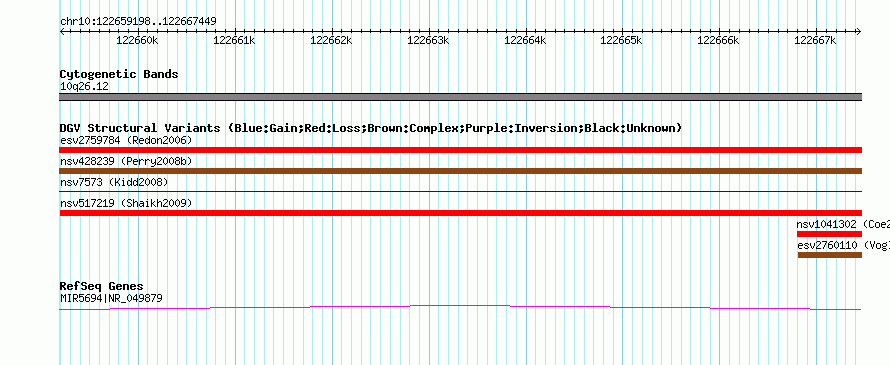Click the 122663k ruler tick label
Image resolution: width=890 pixels, height=365 pixels.
pyautogui.click(x=429, y=41)
